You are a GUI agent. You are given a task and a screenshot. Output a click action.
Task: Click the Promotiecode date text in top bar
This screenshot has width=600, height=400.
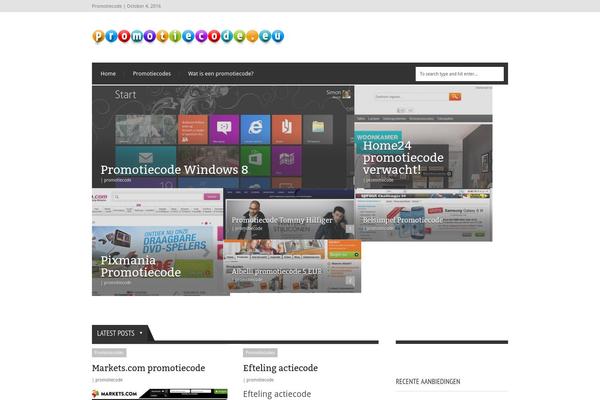[126, 6]
